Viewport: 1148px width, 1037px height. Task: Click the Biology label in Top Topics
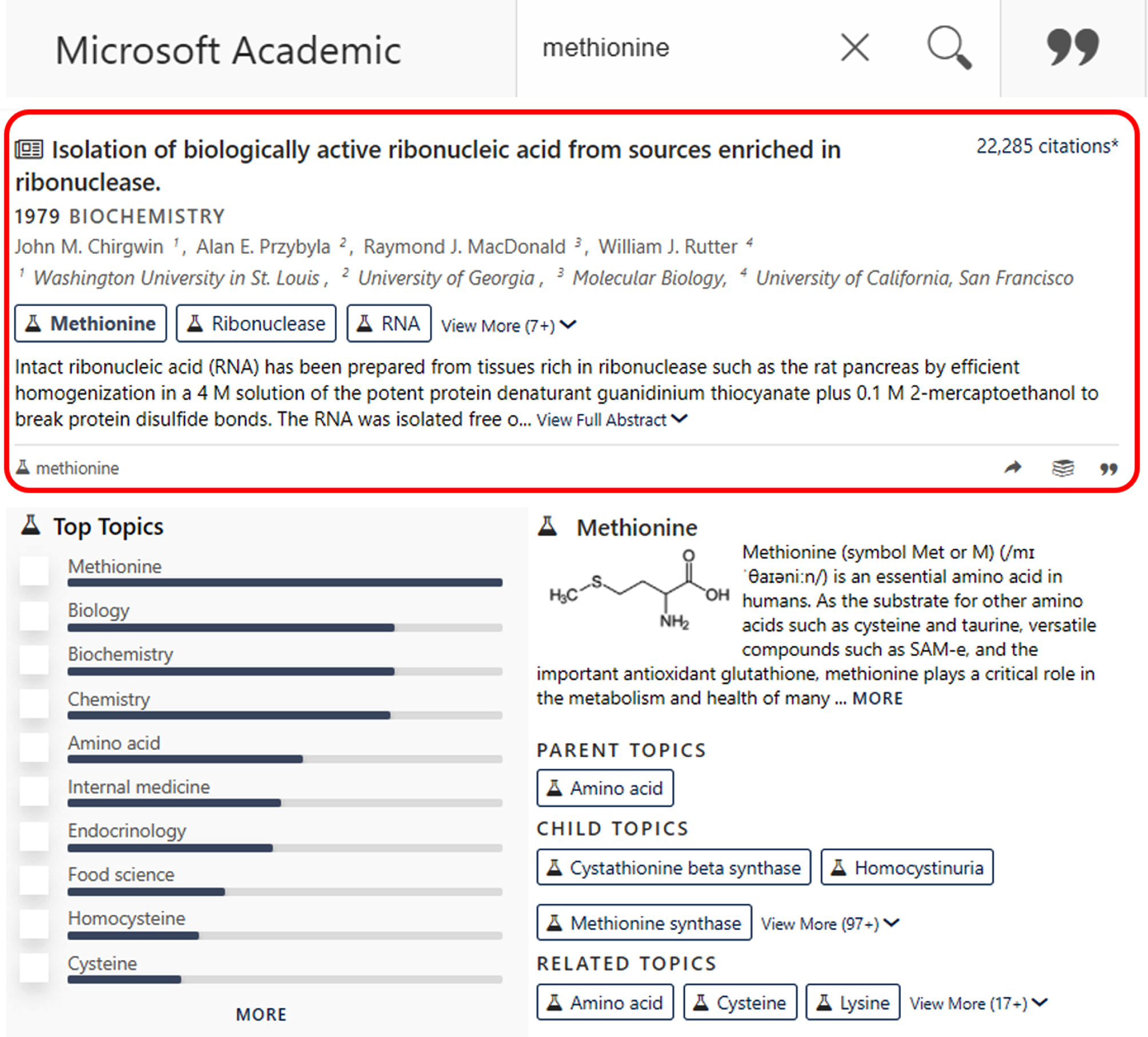point(98,610)
